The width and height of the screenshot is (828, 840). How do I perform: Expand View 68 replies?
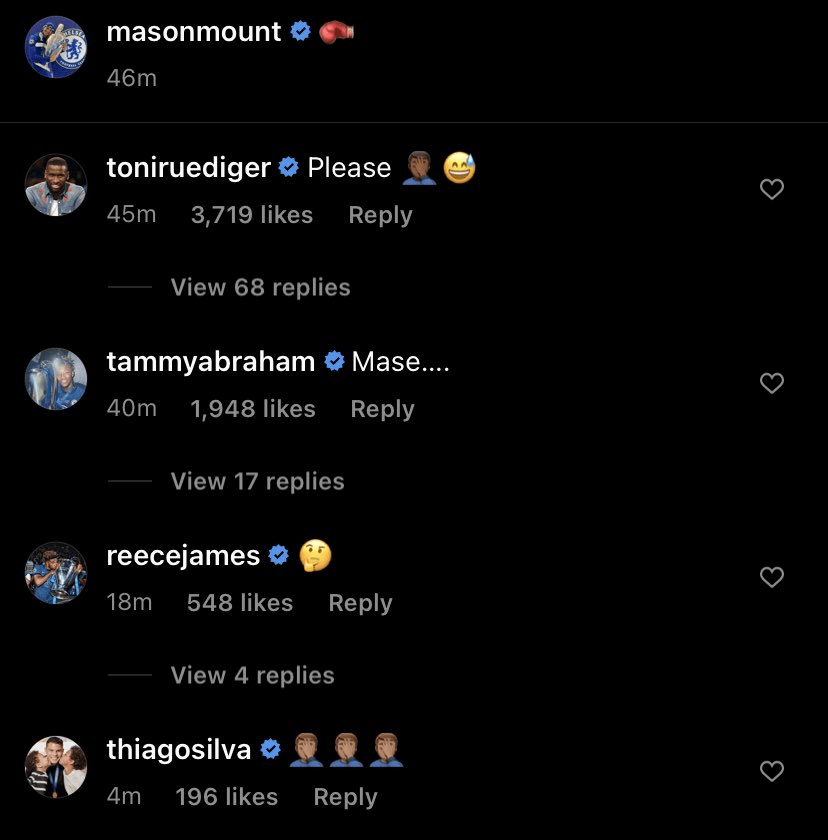click(260, 288)
